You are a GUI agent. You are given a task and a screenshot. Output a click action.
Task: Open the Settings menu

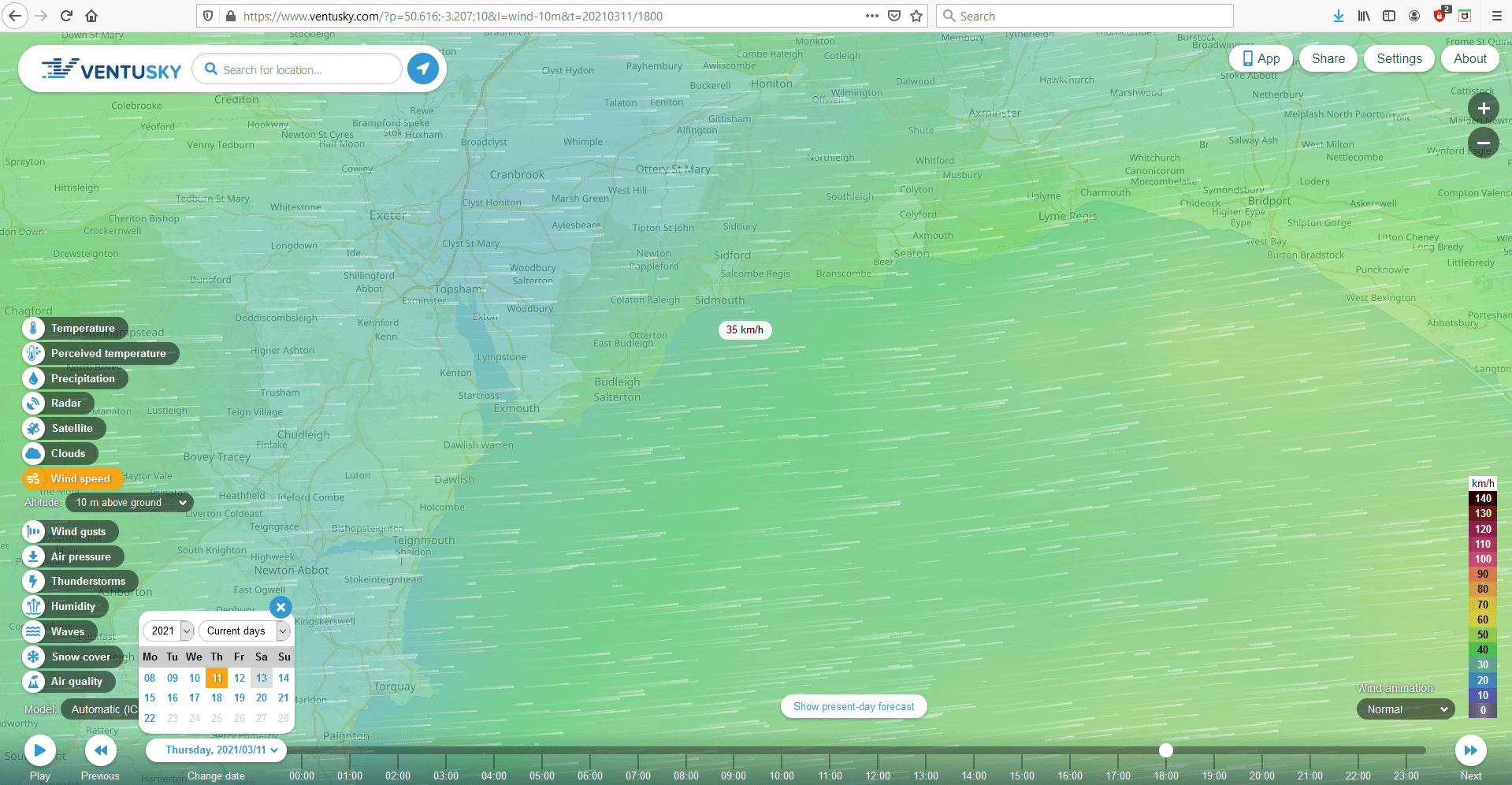coord(1399,58)
